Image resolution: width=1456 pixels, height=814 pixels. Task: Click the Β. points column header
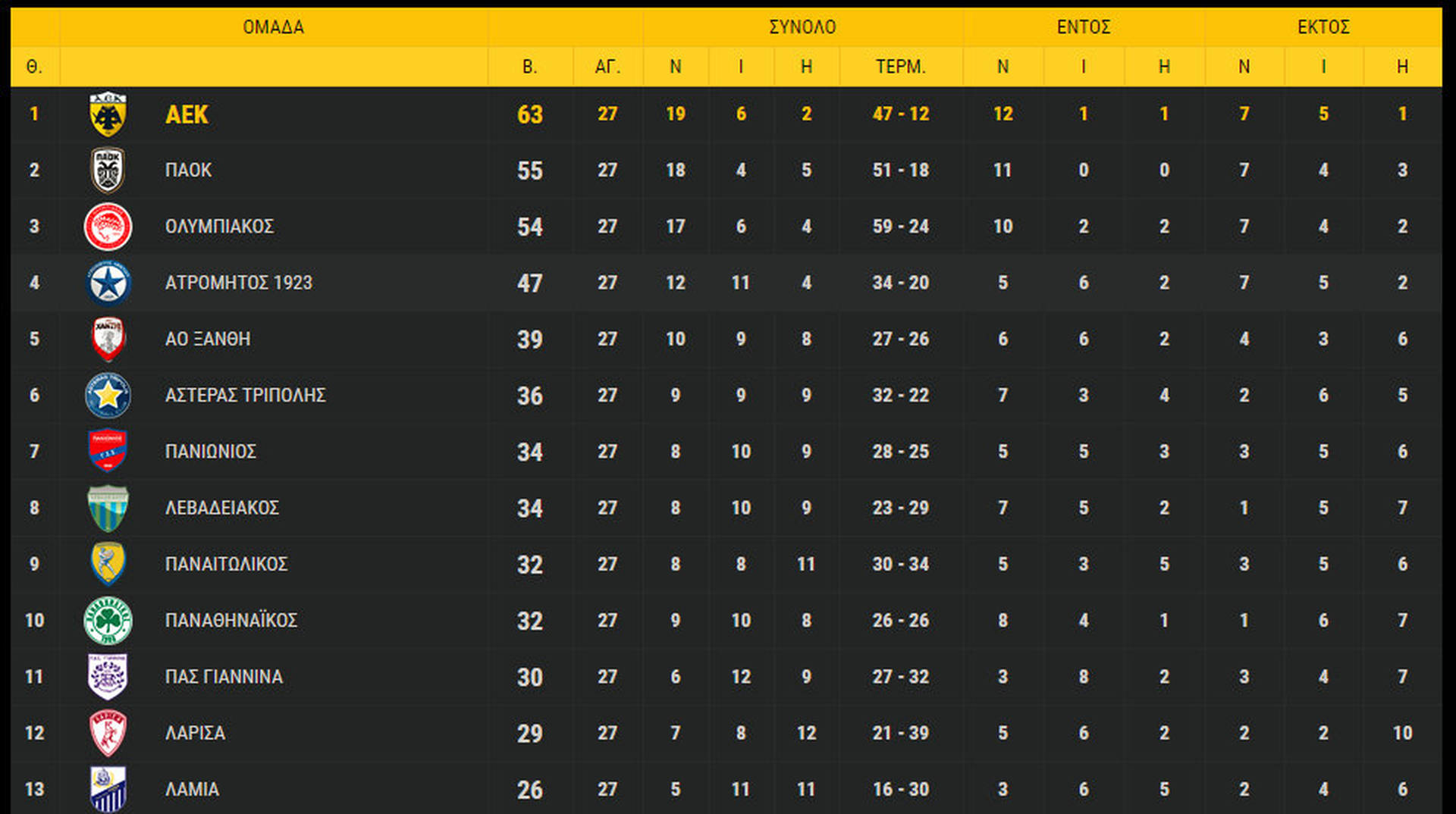pyautogui.click(x=529, y=67)
